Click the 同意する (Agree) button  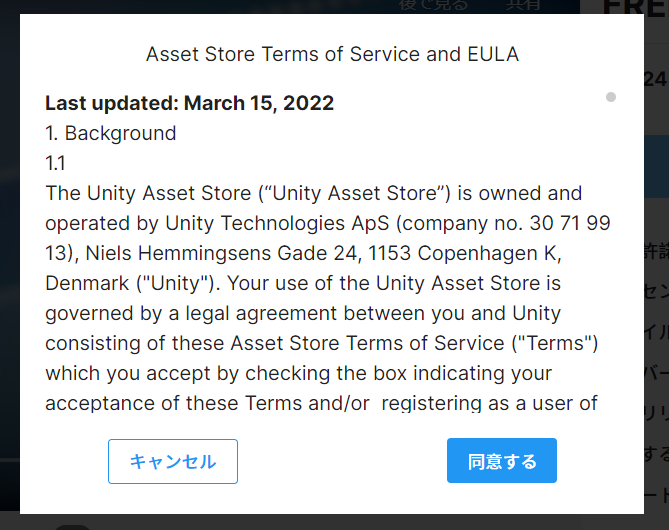tap(502, 460)
